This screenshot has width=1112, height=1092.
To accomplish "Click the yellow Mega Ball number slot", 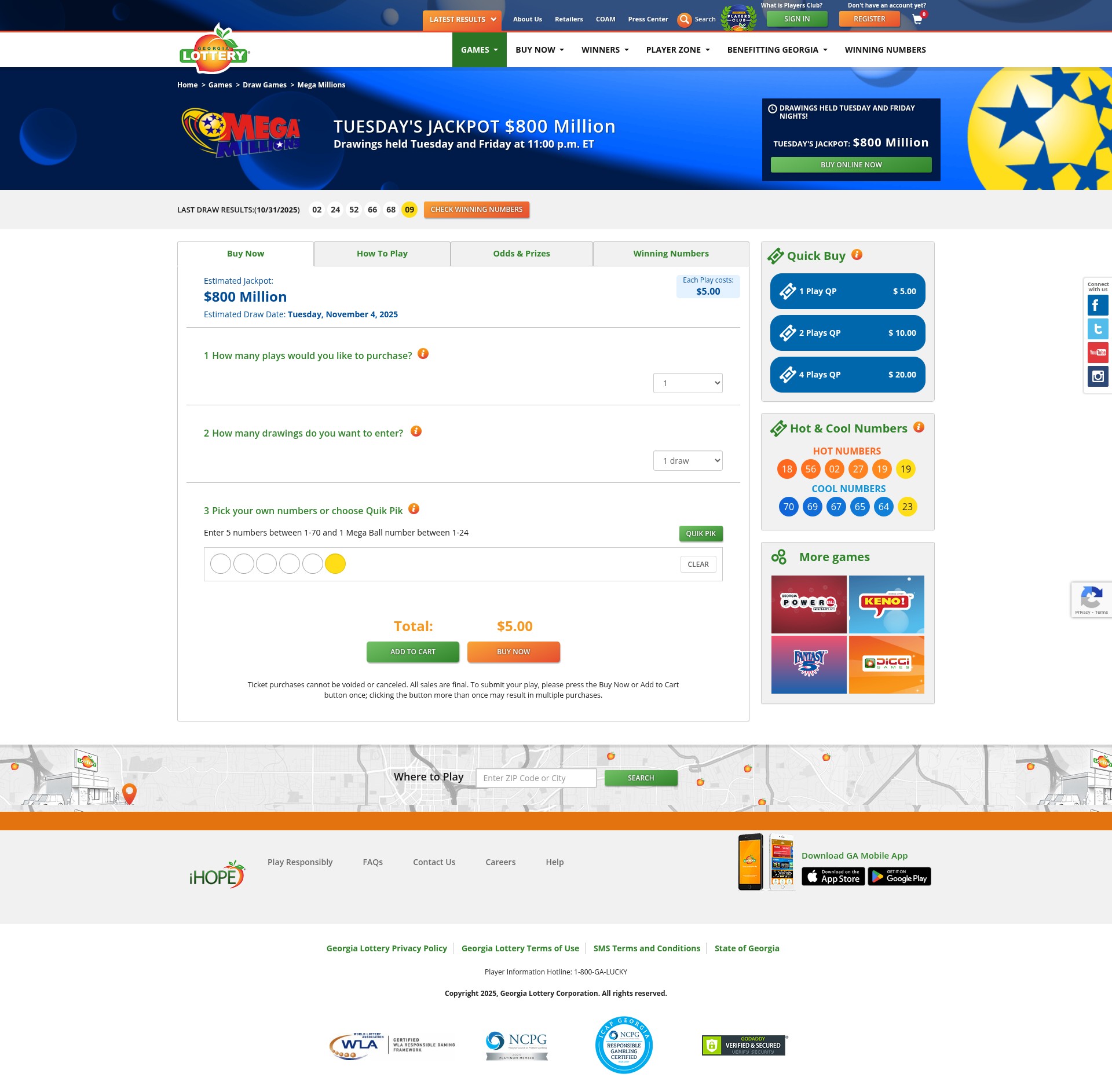I will (335, 564).
